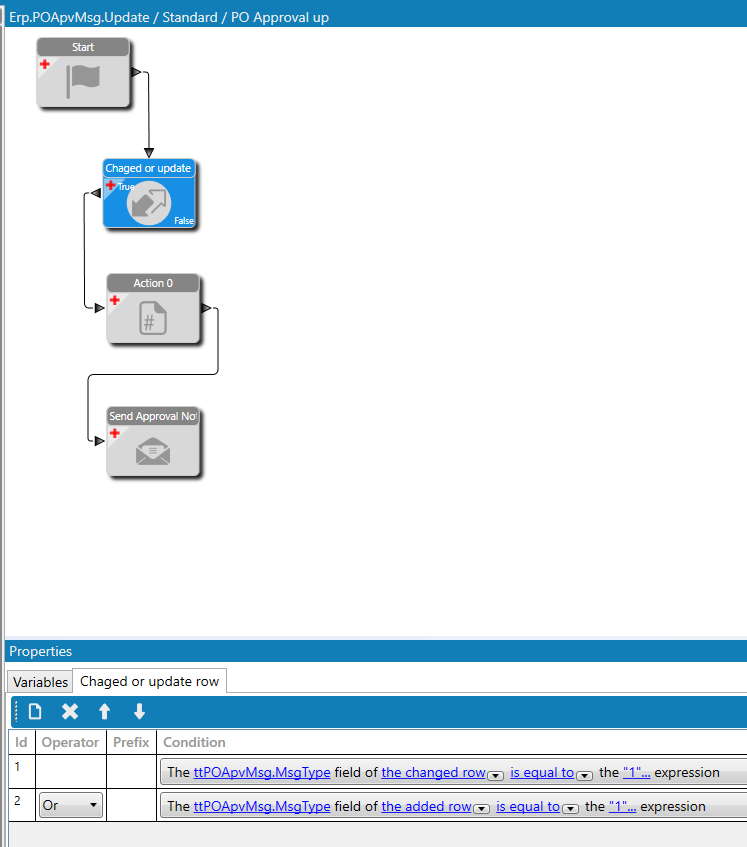Click Start node output connector arrow
The width and height of the screenshot is (747, 847).
(x=136, y=72)
